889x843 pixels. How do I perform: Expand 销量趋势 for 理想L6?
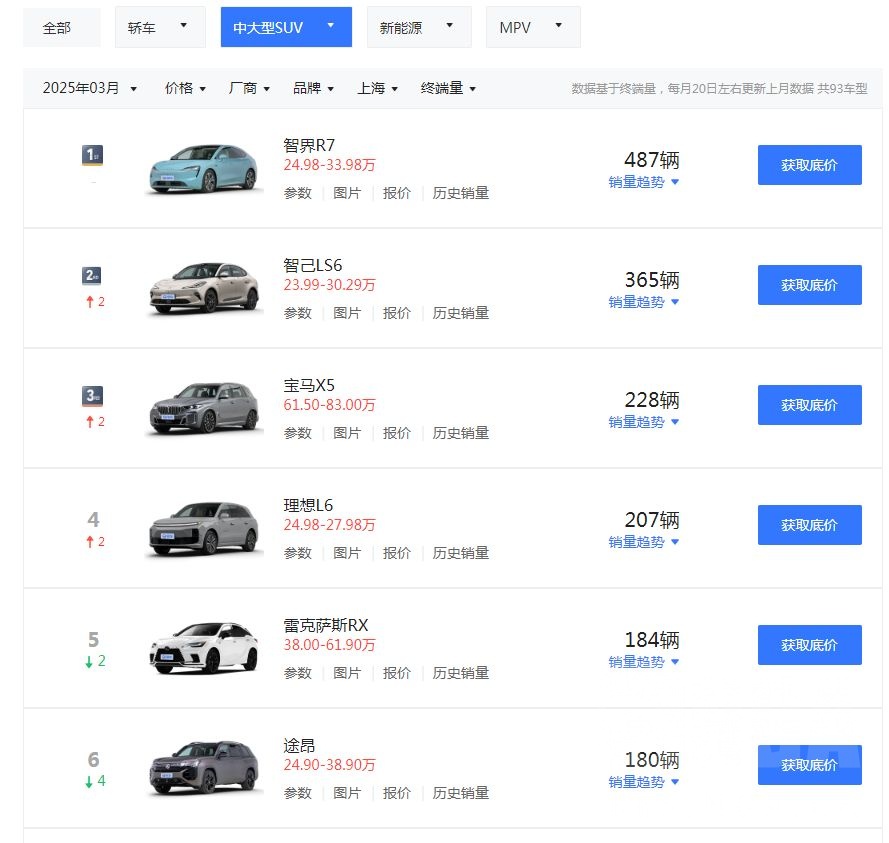[643, 542]
